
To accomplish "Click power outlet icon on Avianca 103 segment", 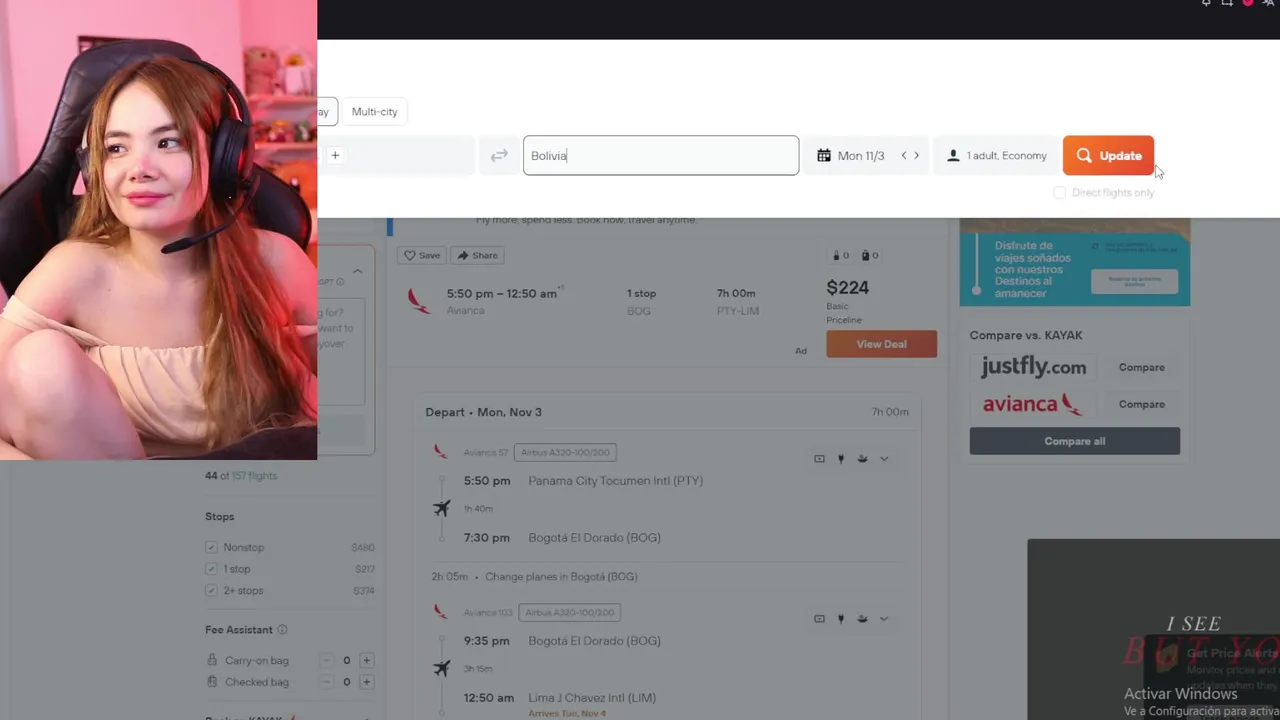I will tap(841, 619).
